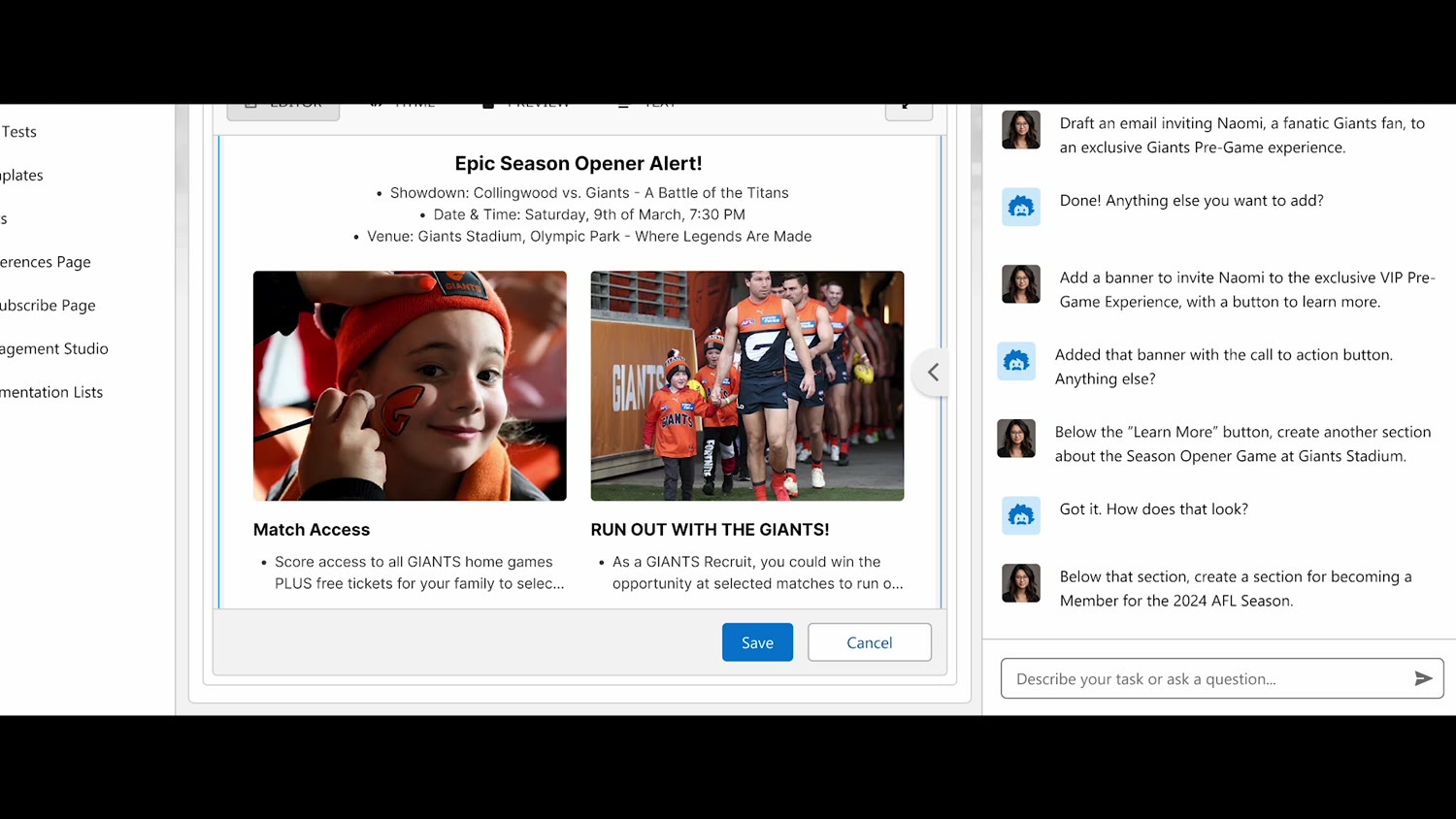
Task: Open the "agement Studio" sidebar item
Action: pyautogui.click(x=54, y=349)
